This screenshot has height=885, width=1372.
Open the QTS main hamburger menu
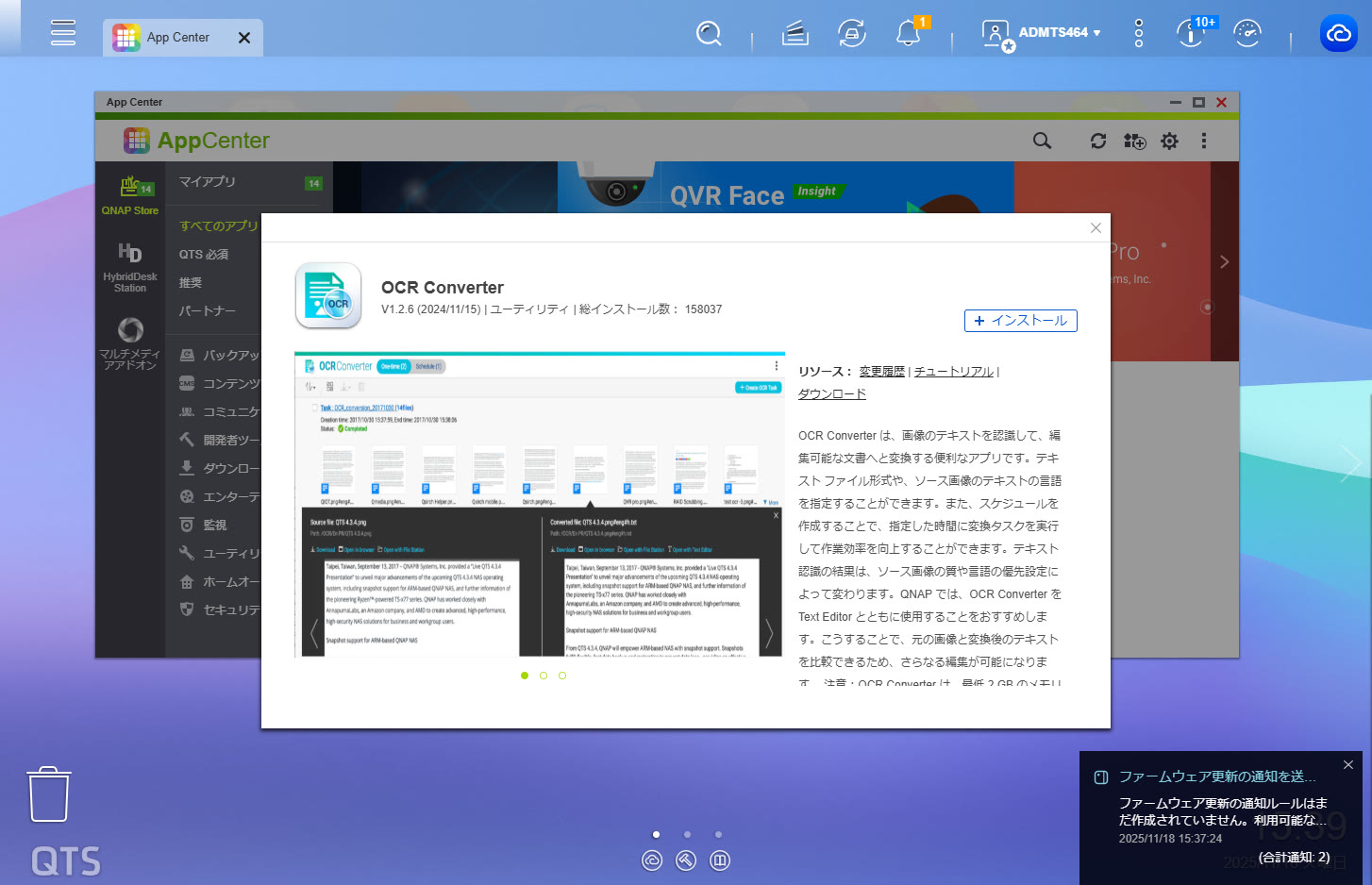(63, 32)
